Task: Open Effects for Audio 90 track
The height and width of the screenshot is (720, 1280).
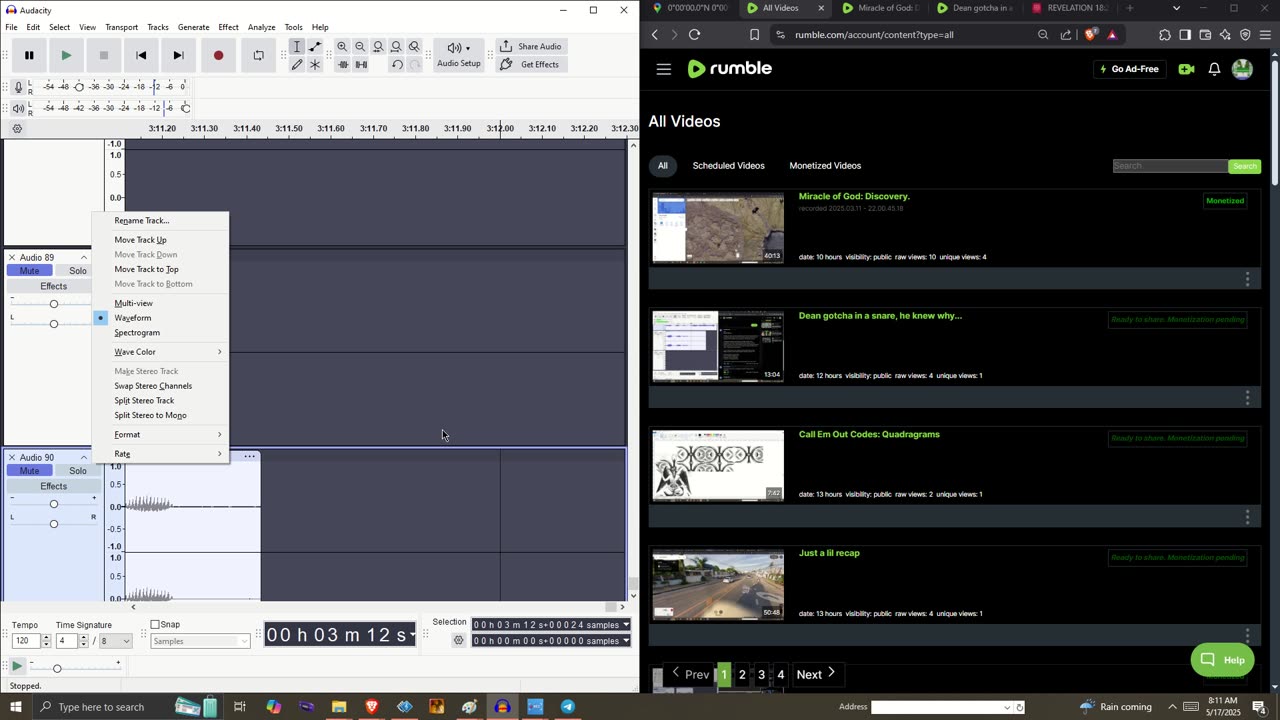Action: click(x=53, y=486)
